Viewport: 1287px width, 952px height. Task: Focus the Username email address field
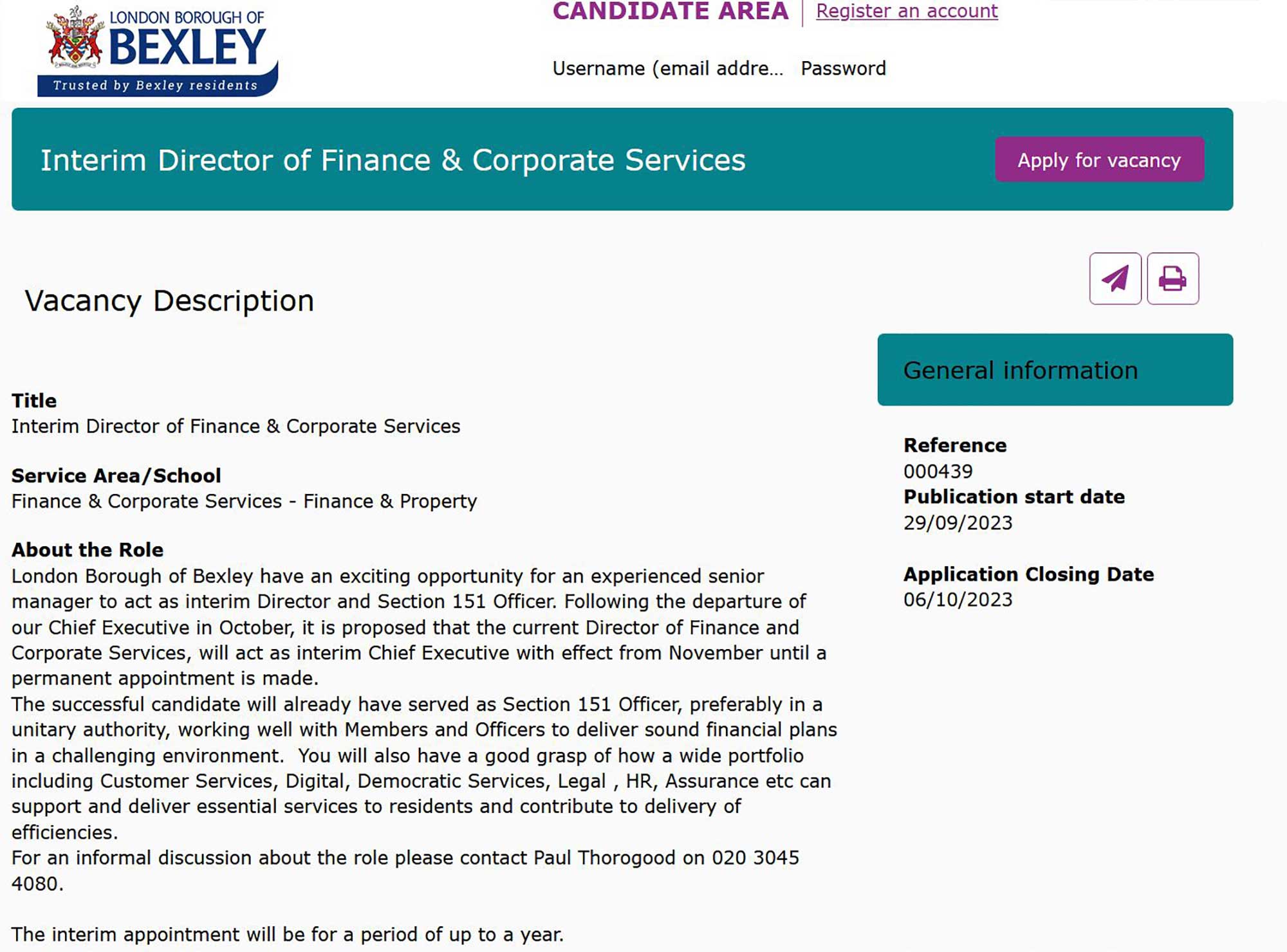coord(667,68)
